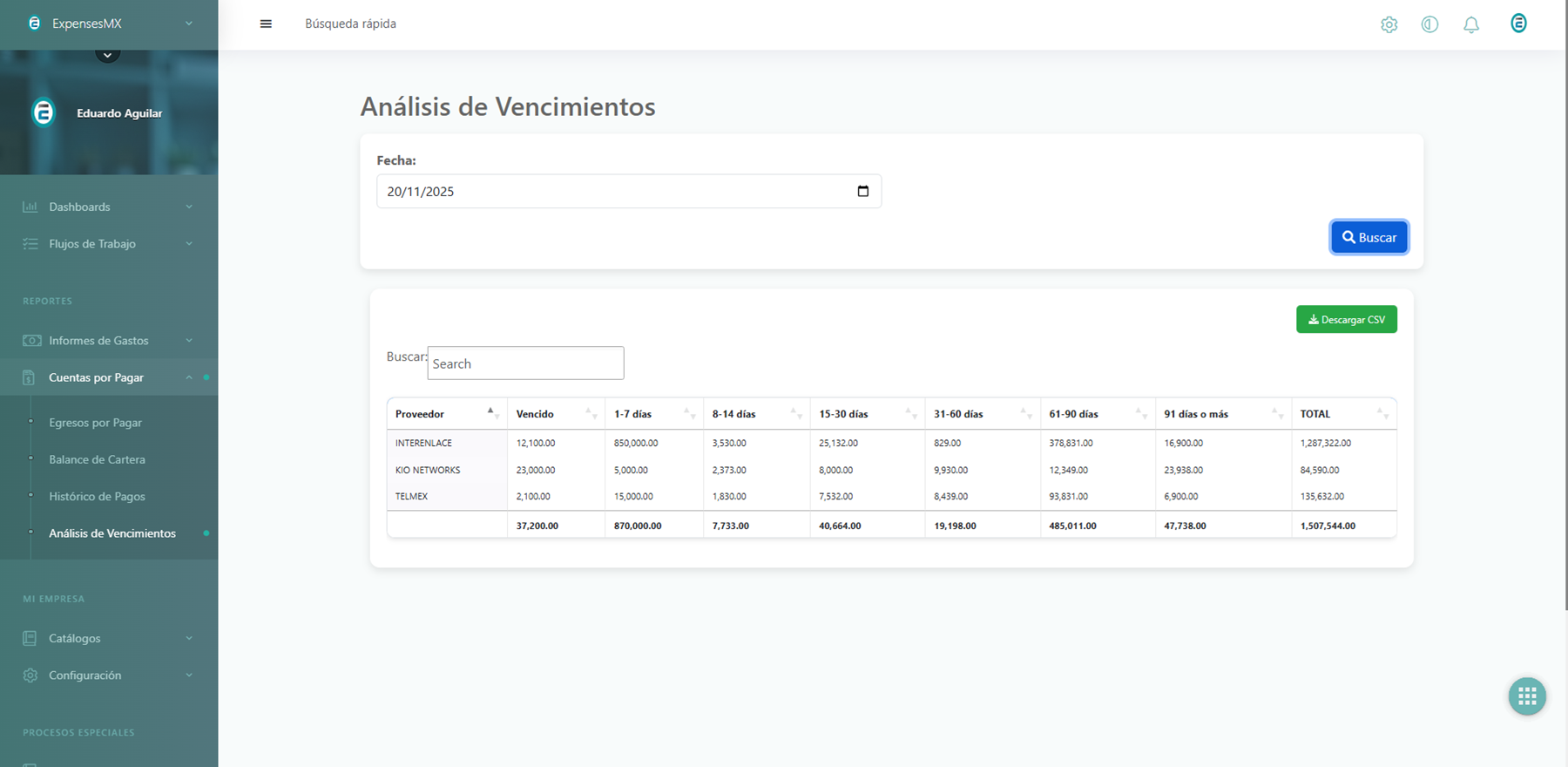Sort table by 91 días o más column

click(x=1223, y=414)
